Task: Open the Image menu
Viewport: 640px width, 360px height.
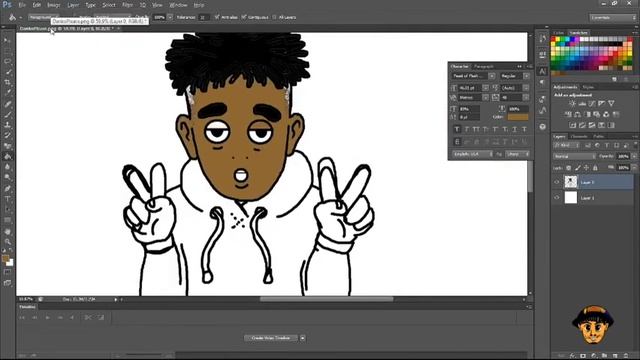Action: [53, 5]
